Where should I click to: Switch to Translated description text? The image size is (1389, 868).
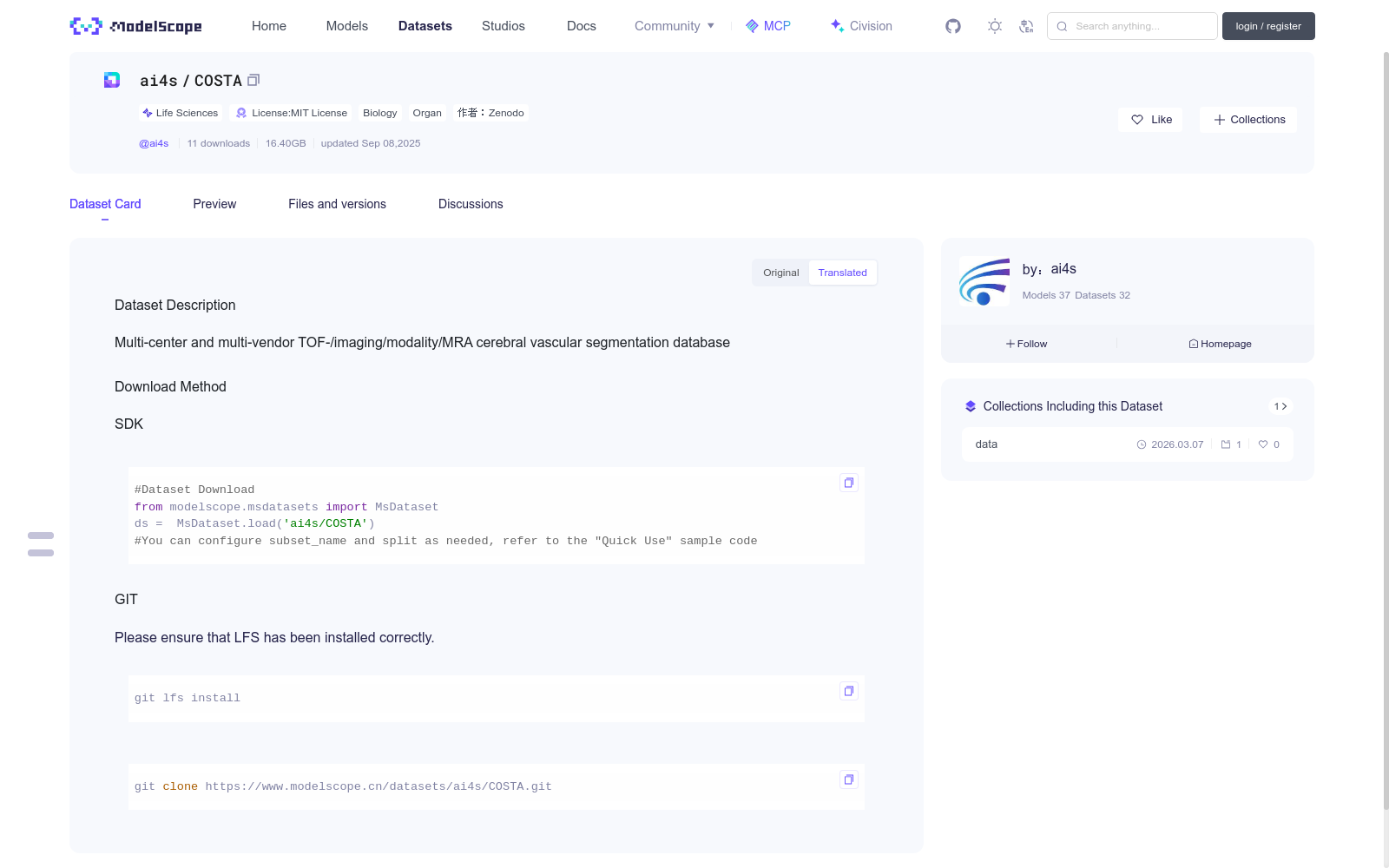[842, 273]
